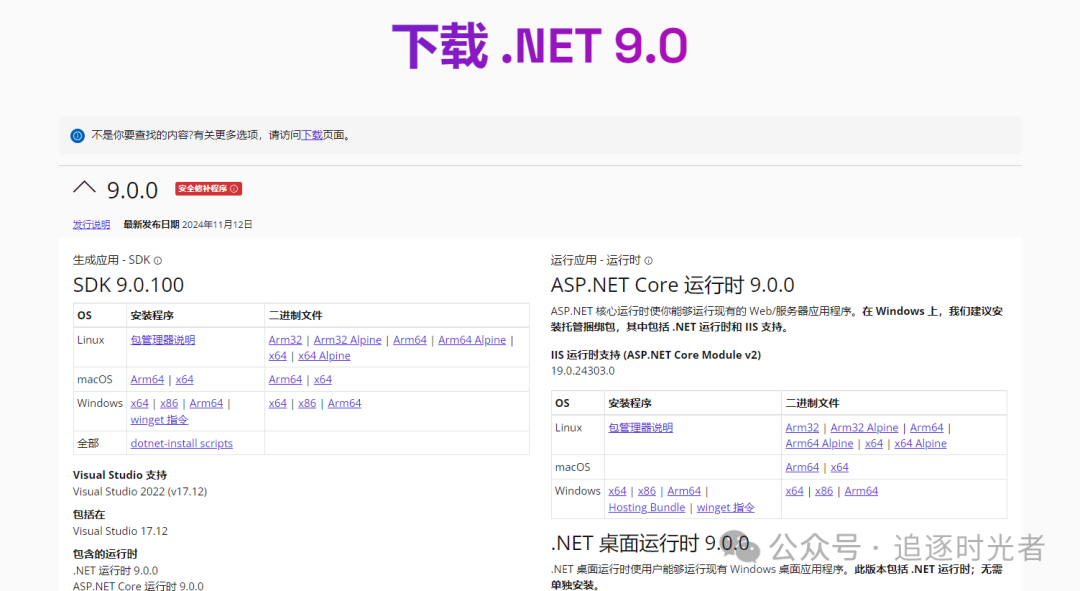Download SDK Windows x64 installer

click(139, 403)
